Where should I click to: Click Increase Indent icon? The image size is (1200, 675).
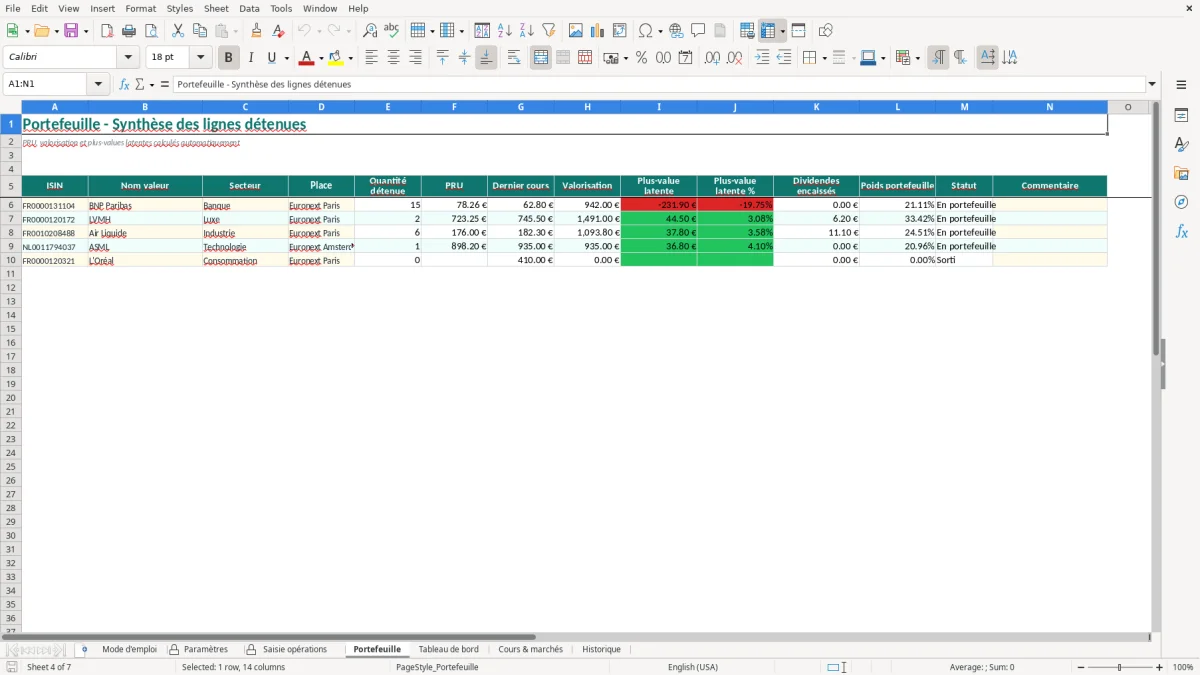(762, 58)
